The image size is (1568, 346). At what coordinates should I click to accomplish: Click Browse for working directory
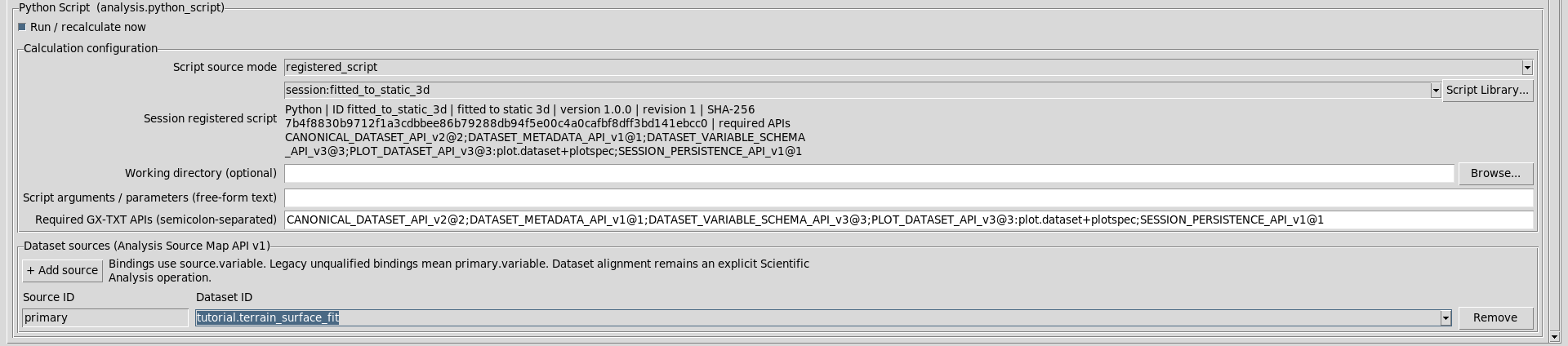click(x=1495, y=173)
